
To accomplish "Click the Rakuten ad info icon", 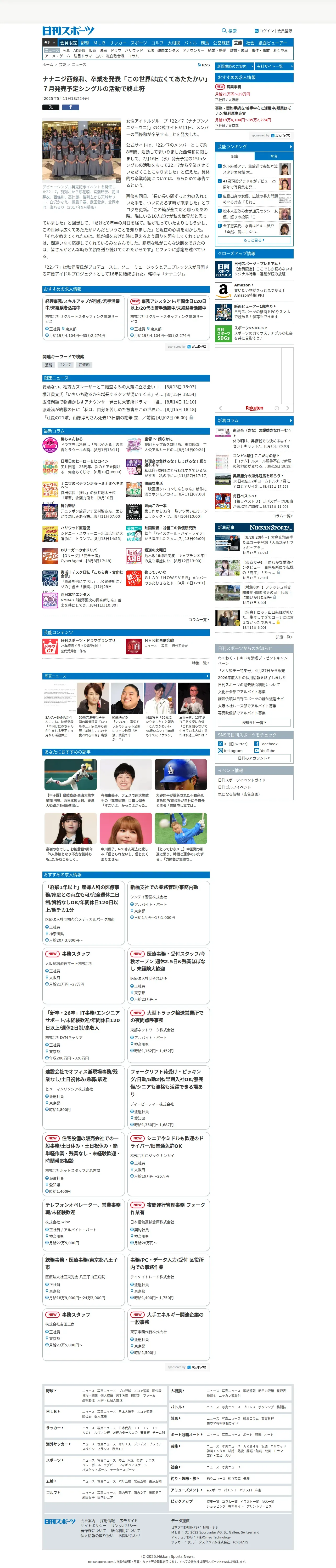I will click(276, 408).
